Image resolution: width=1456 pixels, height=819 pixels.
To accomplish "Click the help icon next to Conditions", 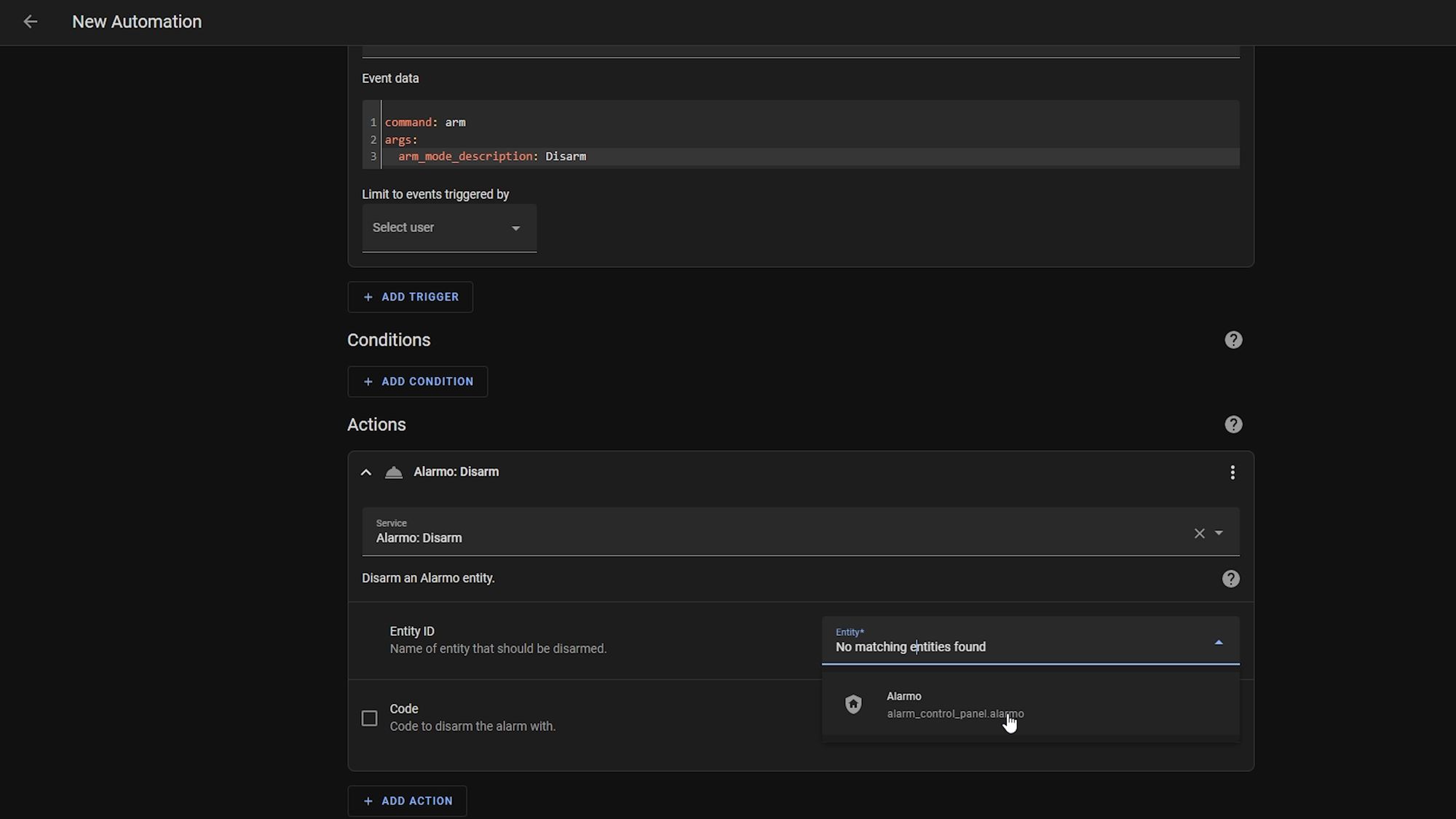I will point(1233,340).
